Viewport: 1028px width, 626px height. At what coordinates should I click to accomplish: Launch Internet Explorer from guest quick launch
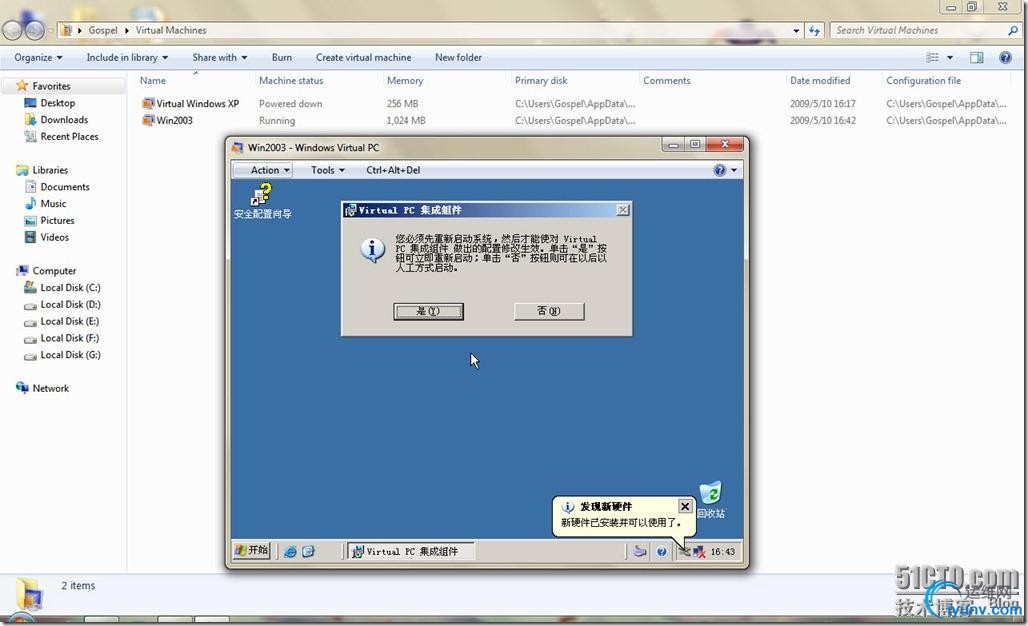(x=290, y=551)
